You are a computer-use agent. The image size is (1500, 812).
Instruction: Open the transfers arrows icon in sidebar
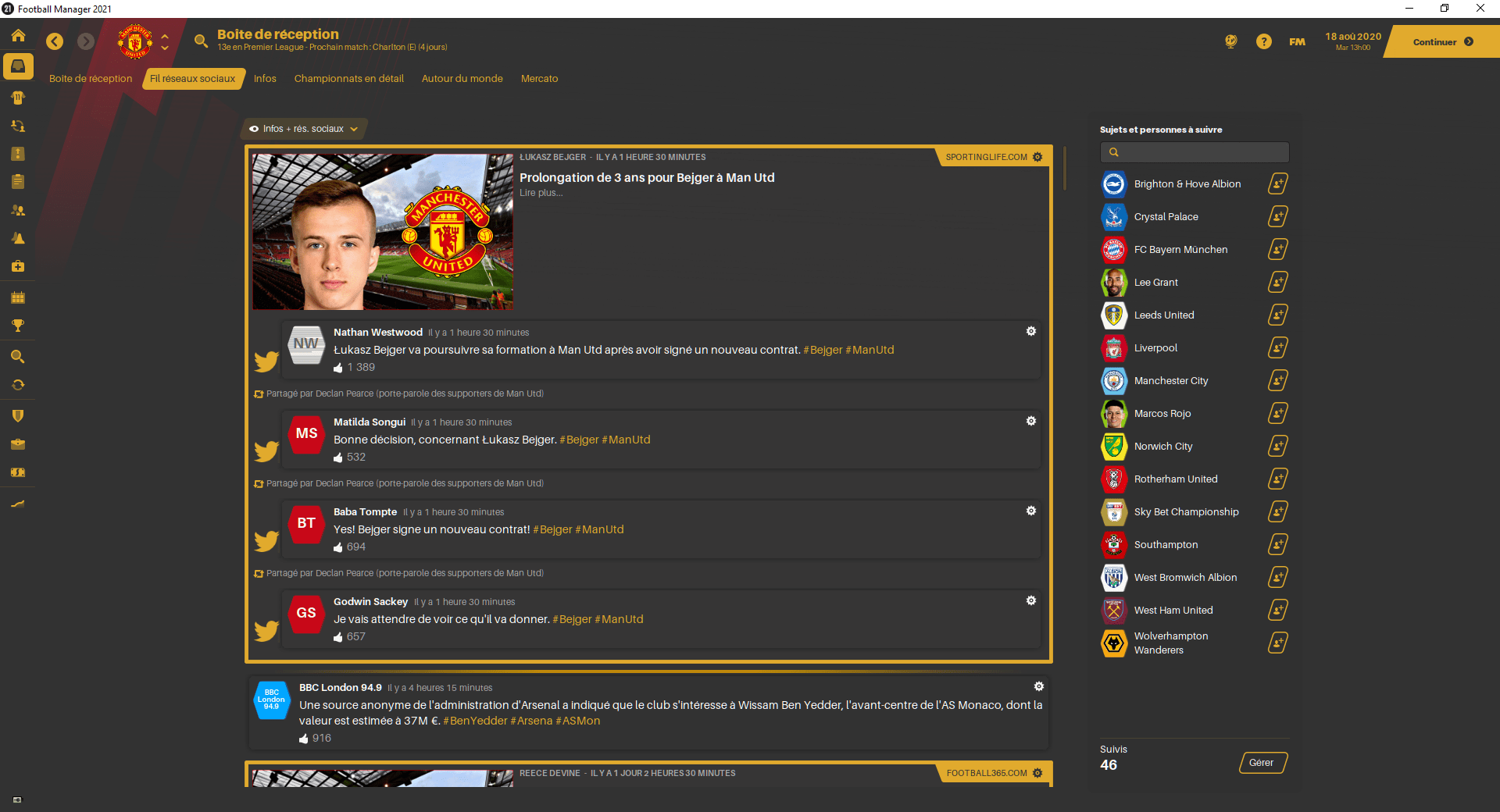pos(18,385)
